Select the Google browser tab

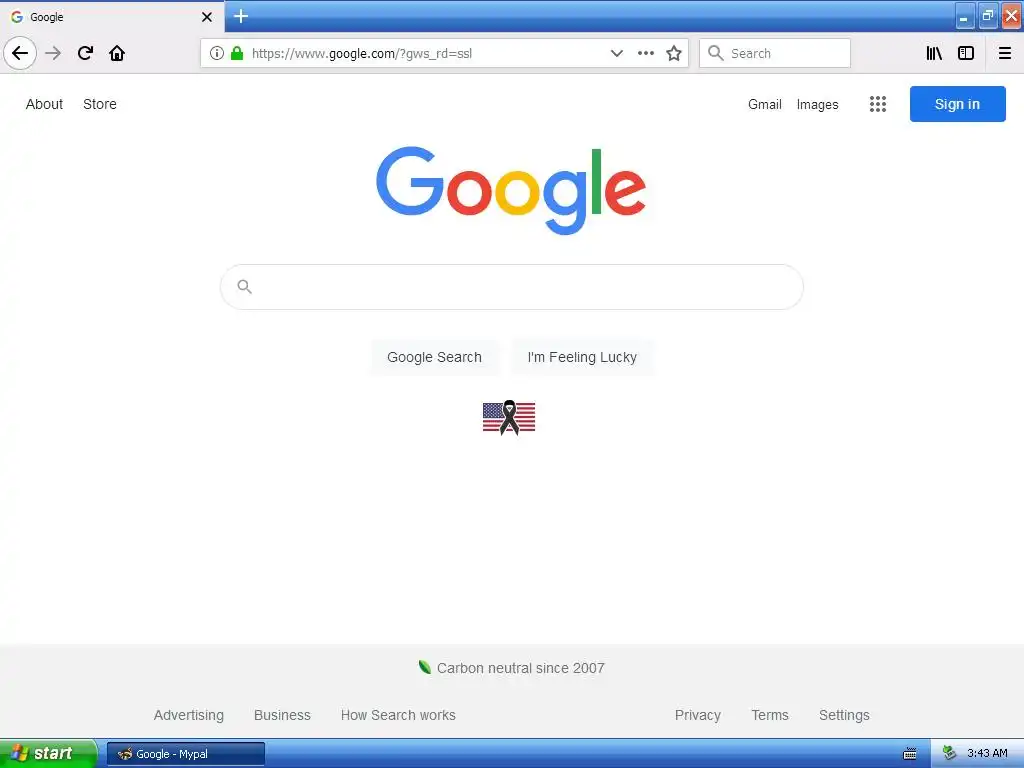point(111,17)
